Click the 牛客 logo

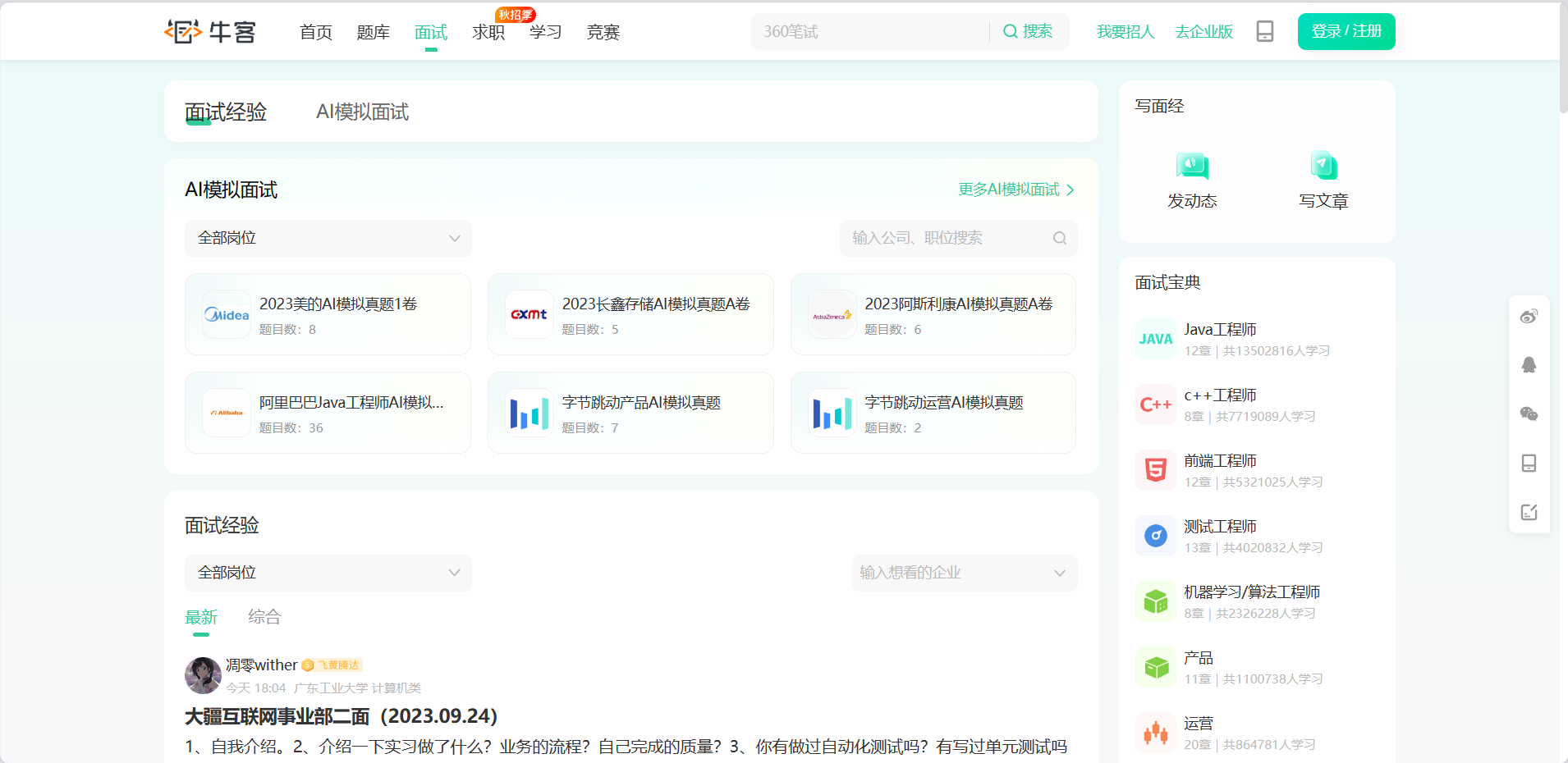210,31
